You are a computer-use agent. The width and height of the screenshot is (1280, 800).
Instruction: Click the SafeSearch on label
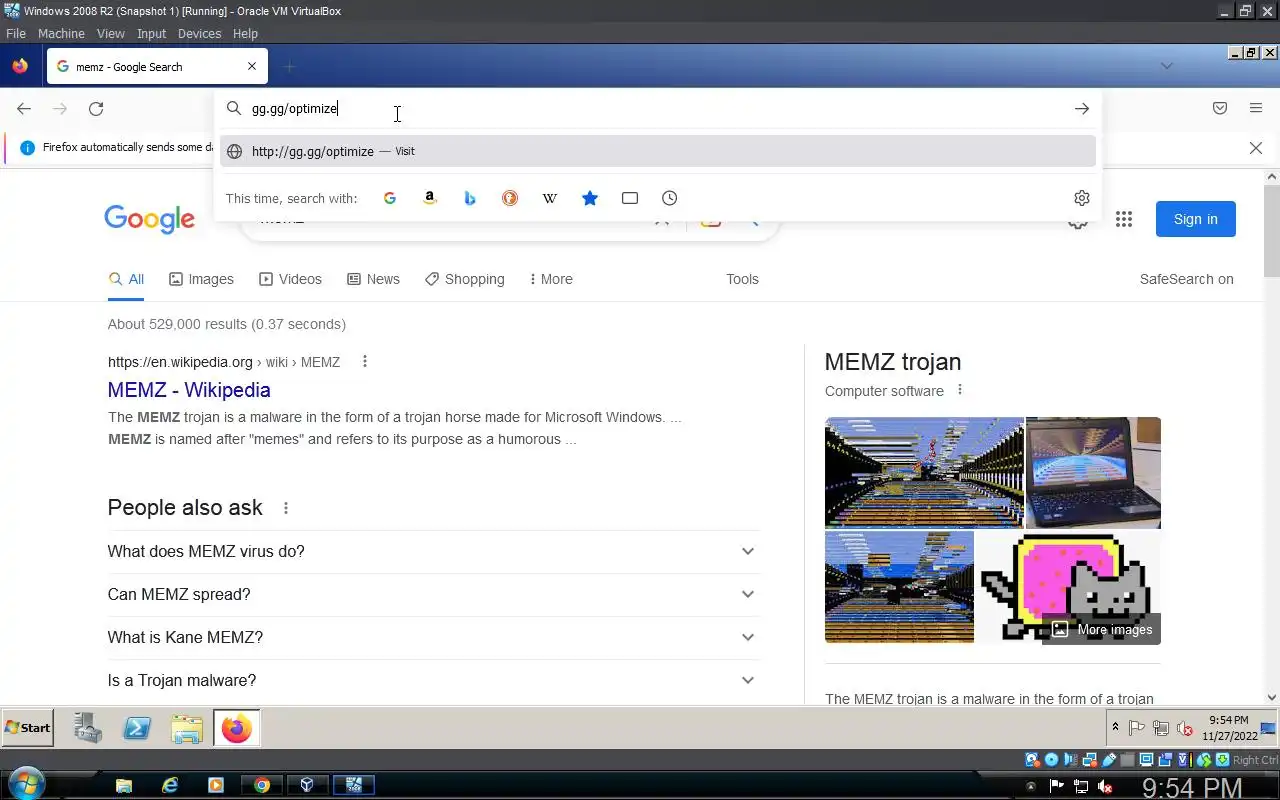click(1187, 279)
